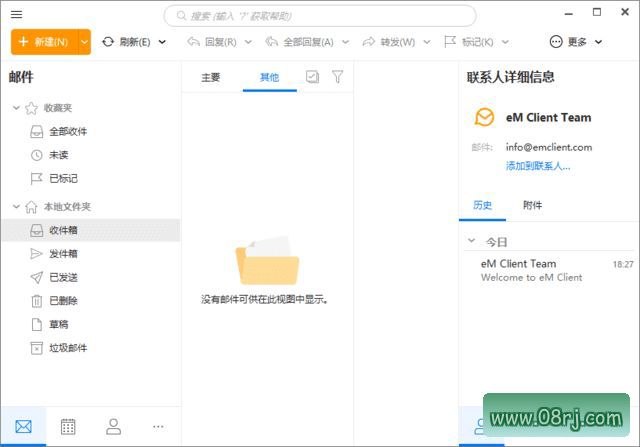Switch to the 历史 history tab
640x447 pixels.
click(x=482, y=205)
